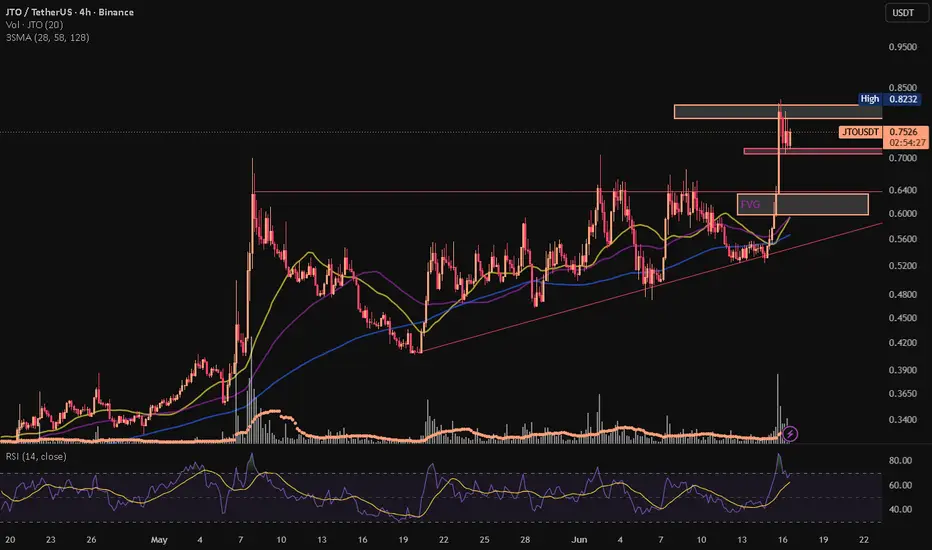The image size is (932, 550).
Task: Select the upper resistance zone rectangle near 0.82
Action: pos(778,112)
